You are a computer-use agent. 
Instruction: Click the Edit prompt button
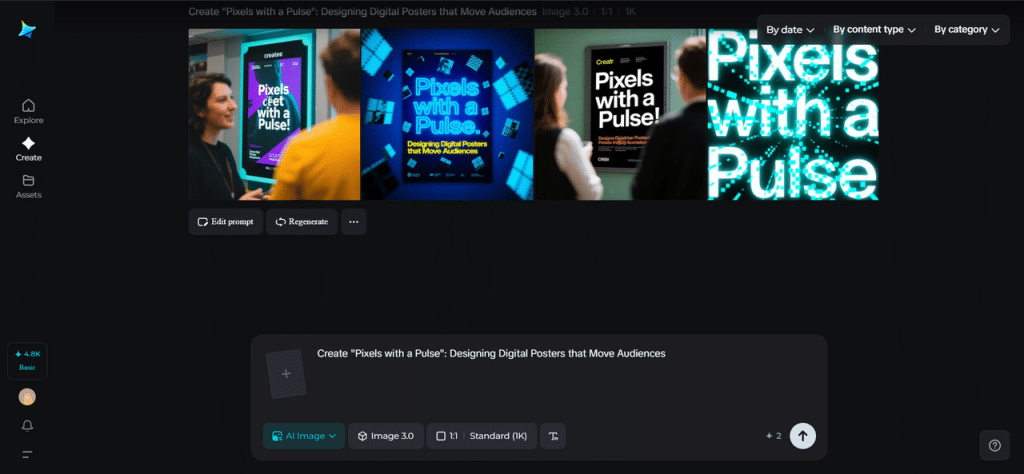(x=226, y=221)
